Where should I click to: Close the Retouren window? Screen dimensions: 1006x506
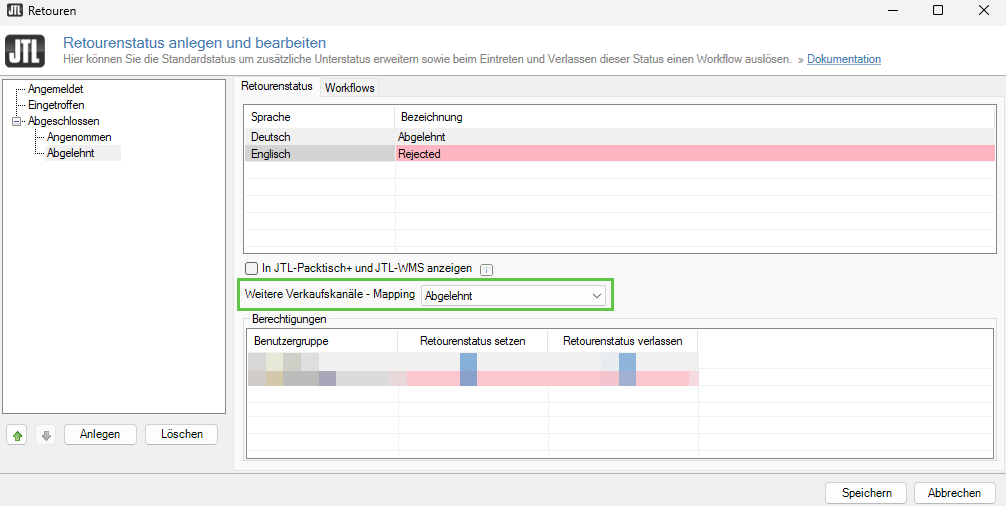(982, 10)
